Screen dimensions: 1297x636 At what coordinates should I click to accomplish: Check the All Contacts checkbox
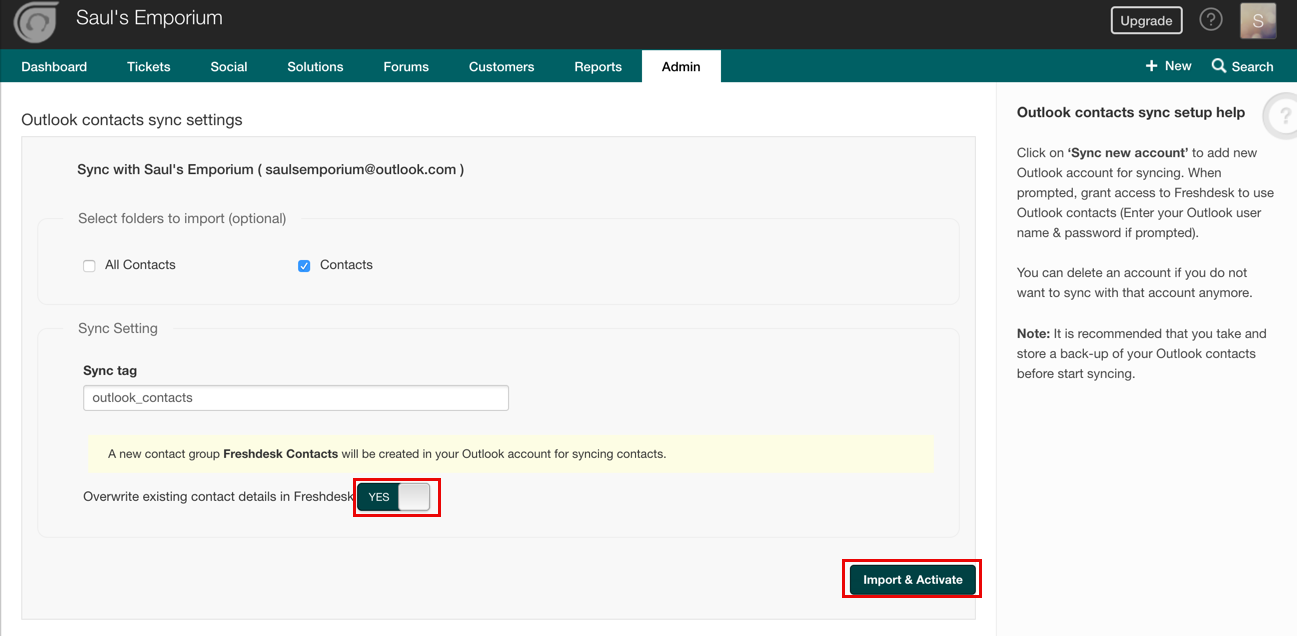click(89, 266)
